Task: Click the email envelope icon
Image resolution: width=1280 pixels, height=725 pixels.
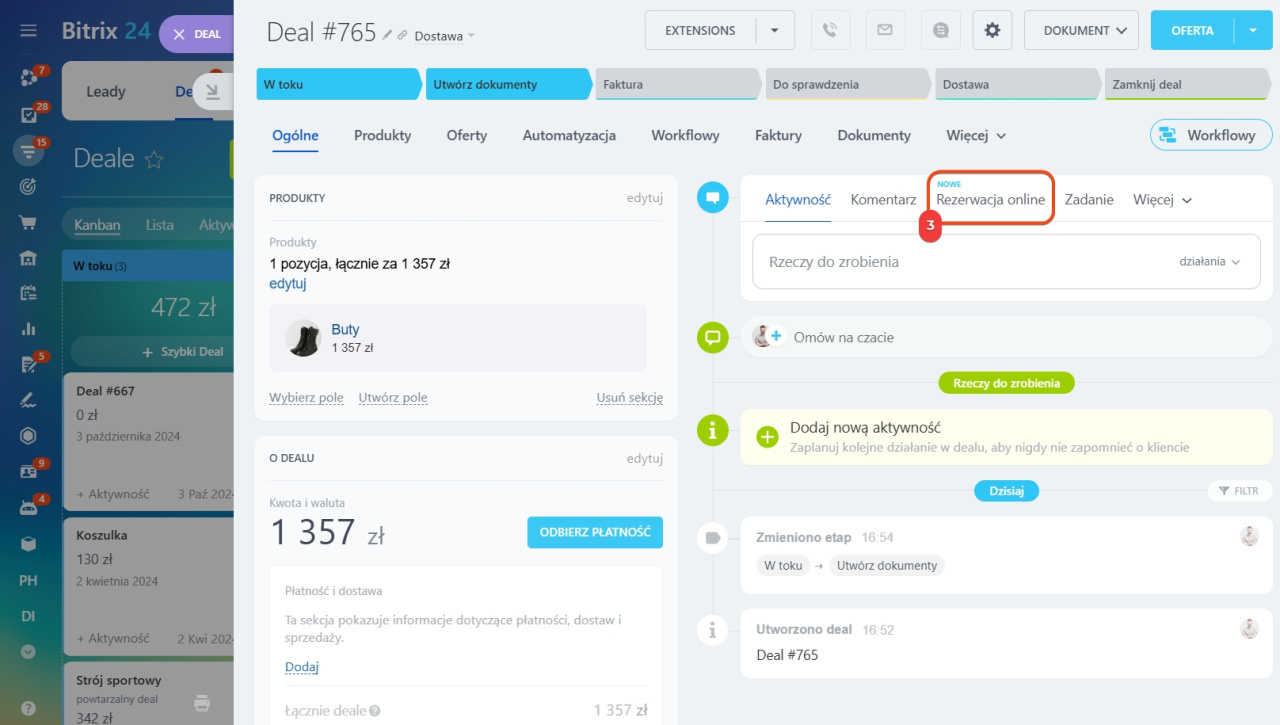Action: tap(884, 31)
